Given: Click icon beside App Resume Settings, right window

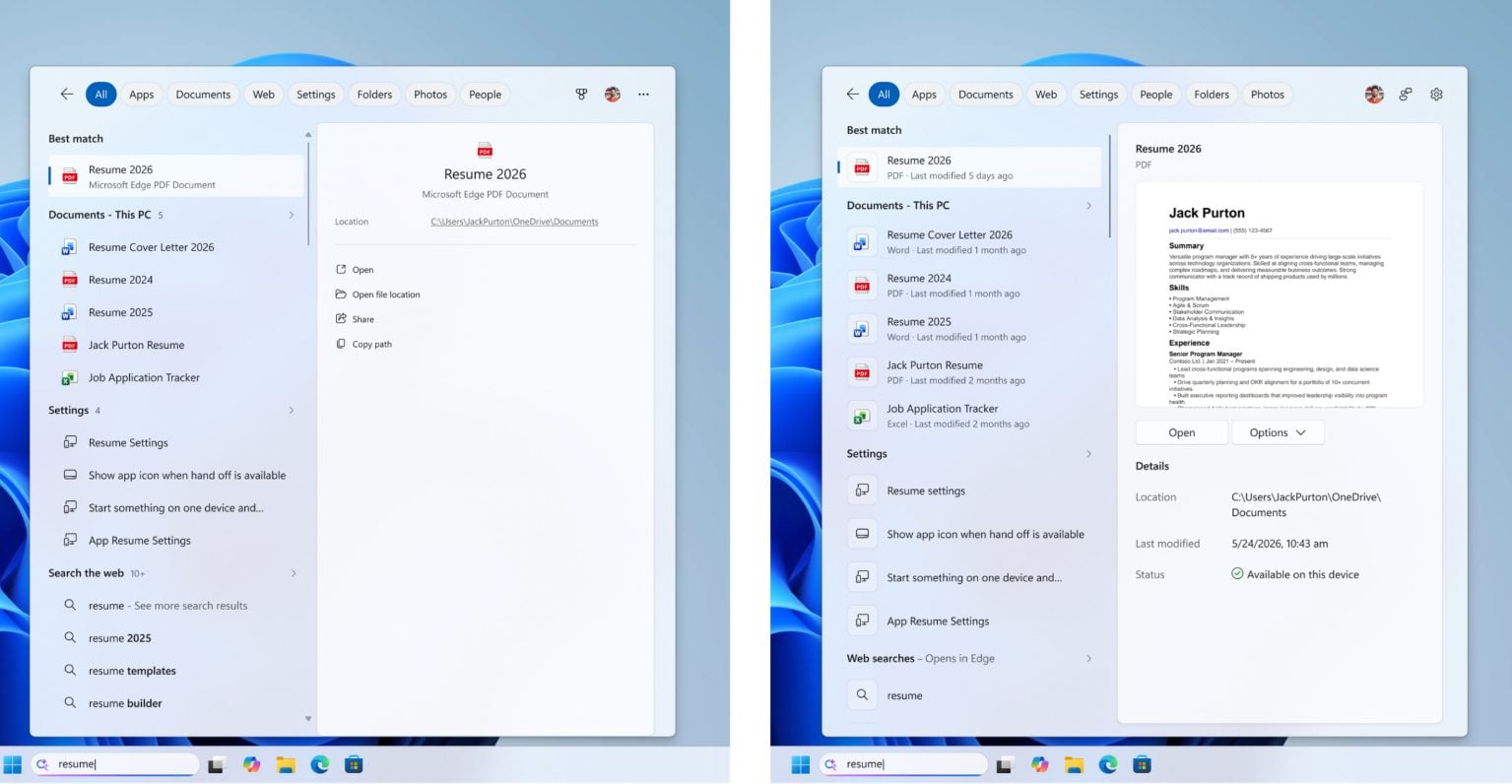Looking at the screenshot, I should 862,621.
